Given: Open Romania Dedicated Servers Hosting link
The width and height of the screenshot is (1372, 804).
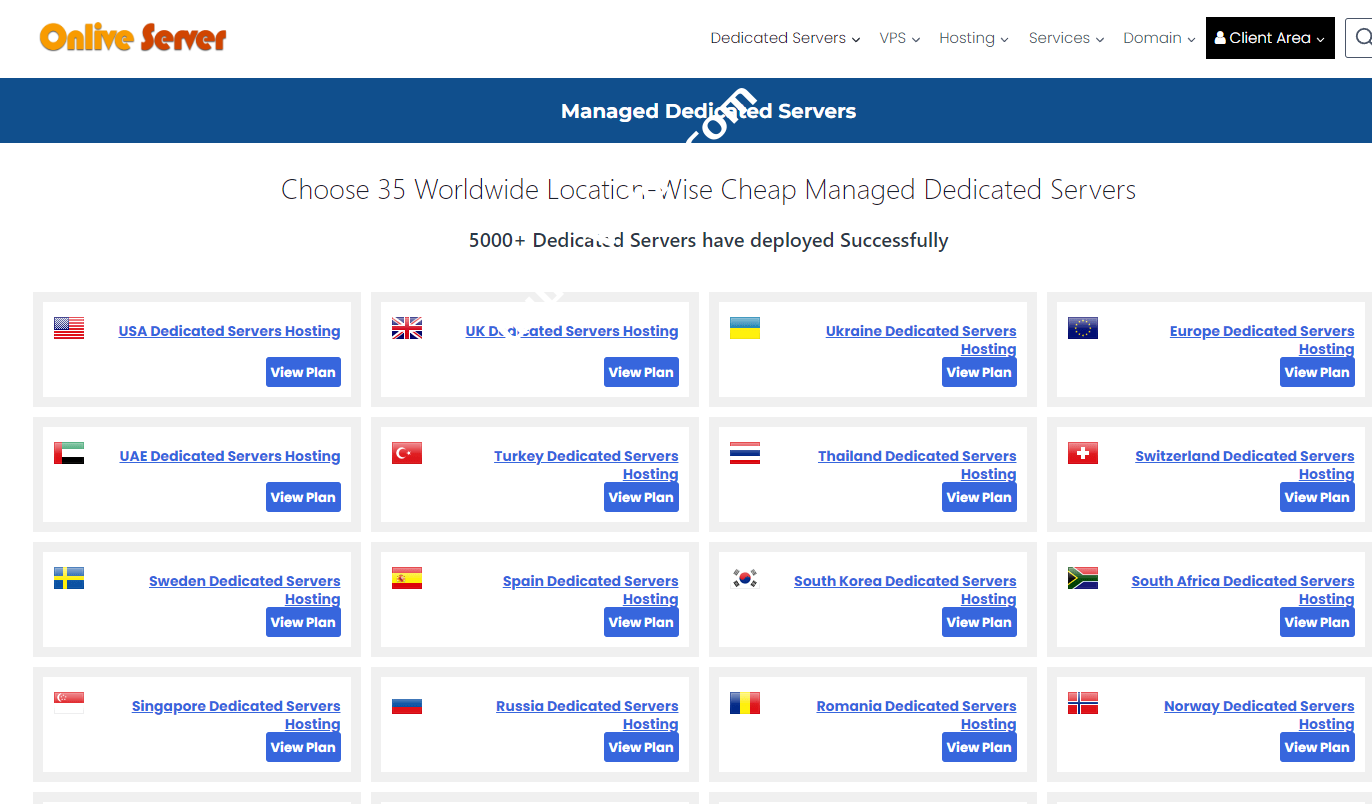Looking at the screenshot, I should [x=916, y=706].
